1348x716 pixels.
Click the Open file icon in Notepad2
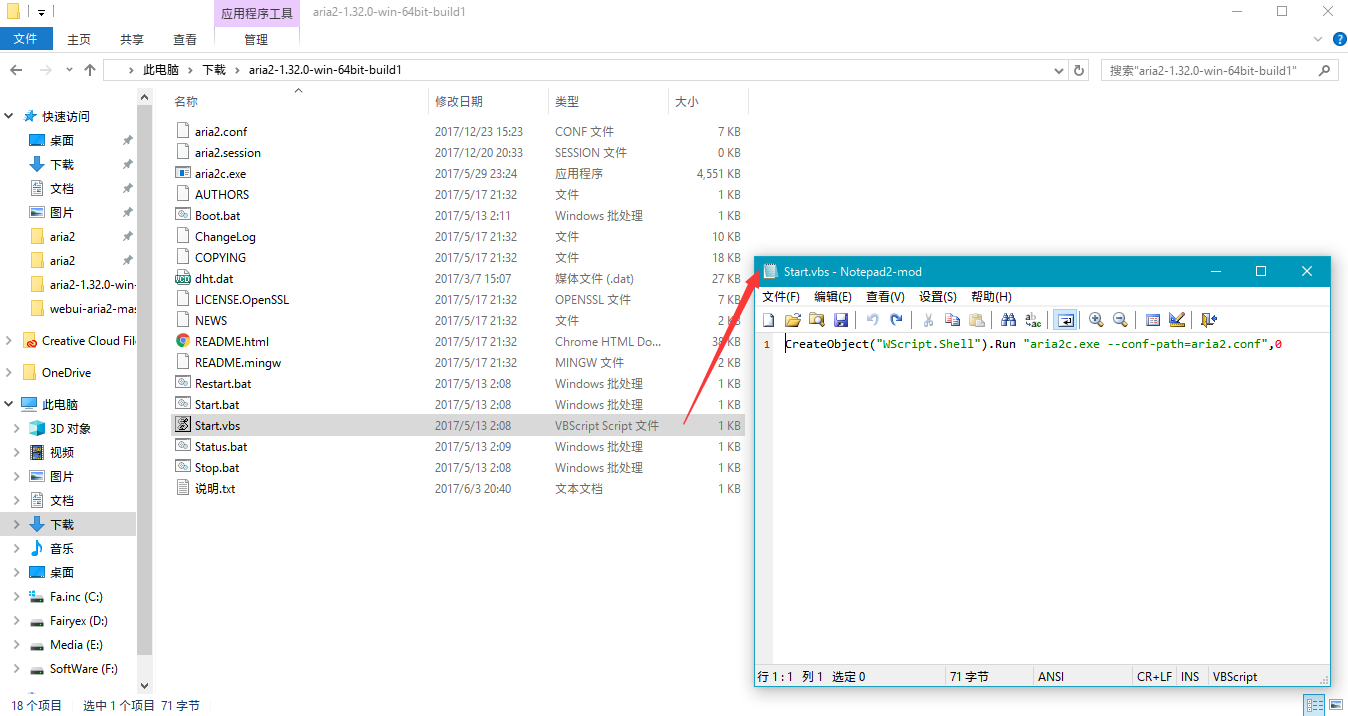pos(793,320)
